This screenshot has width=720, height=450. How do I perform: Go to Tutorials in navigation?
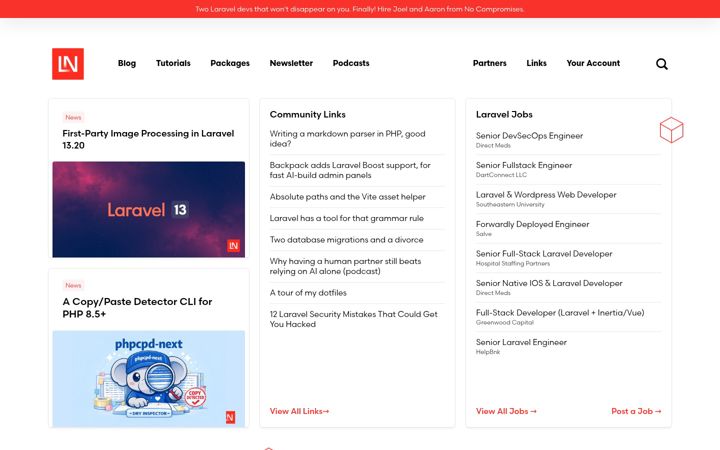[173, 63]
